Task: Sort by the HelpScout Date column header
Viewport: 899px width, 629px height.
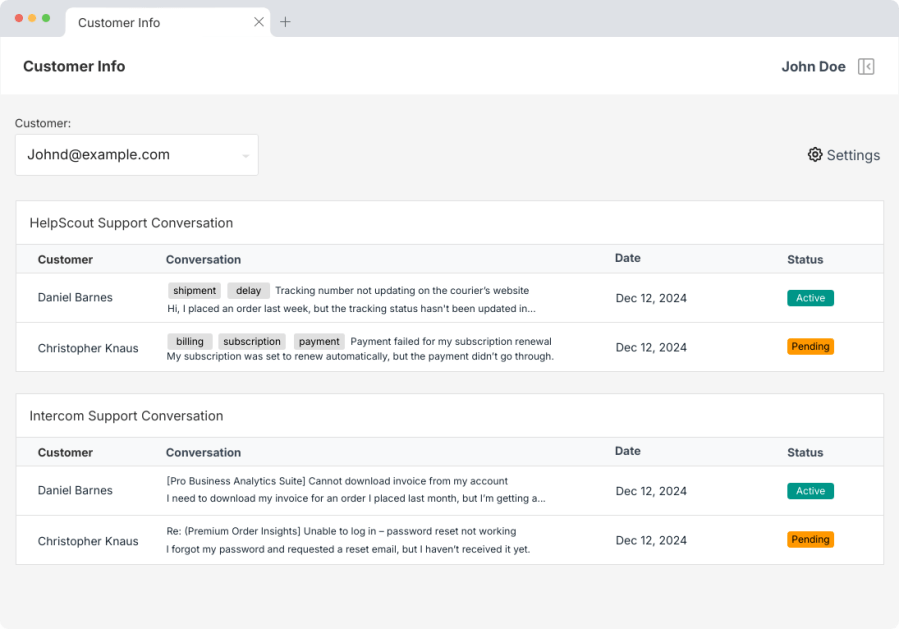Action: [628, 258]
